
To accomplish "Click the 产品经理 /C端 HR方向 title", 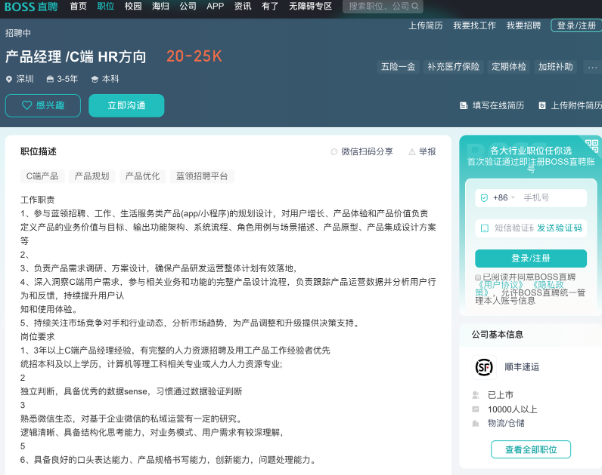I will click(76, 57).
